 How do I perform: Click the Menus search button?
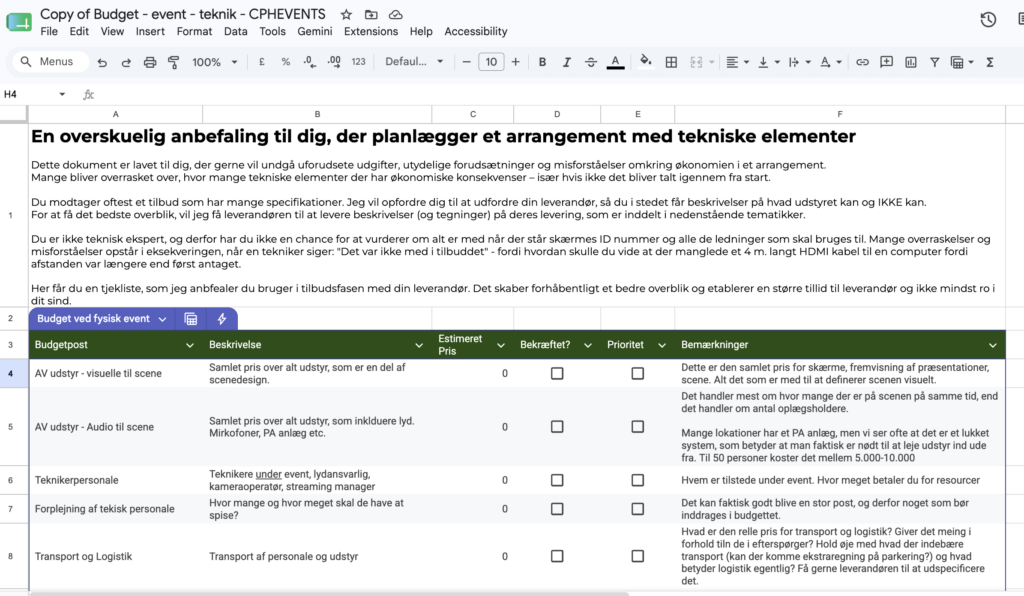point(47,61)
